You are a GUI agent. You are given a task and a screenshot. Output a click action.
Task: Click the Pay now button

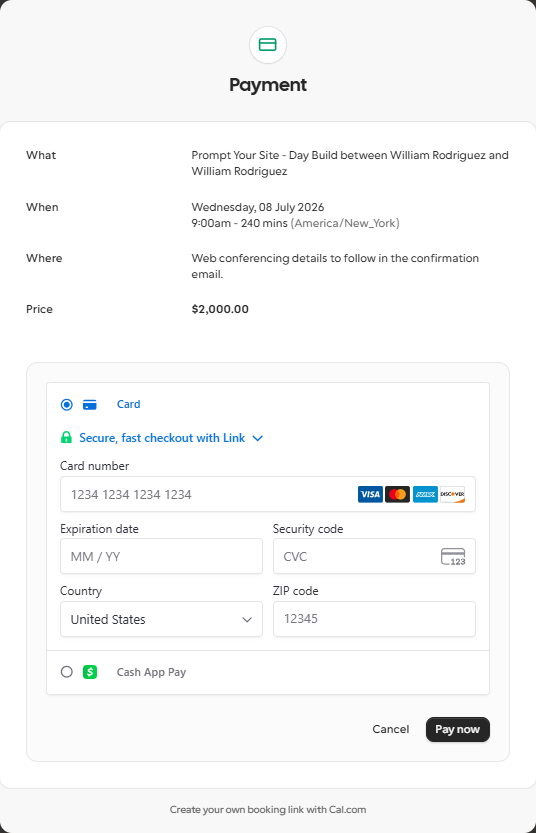[x=457, y=729]
